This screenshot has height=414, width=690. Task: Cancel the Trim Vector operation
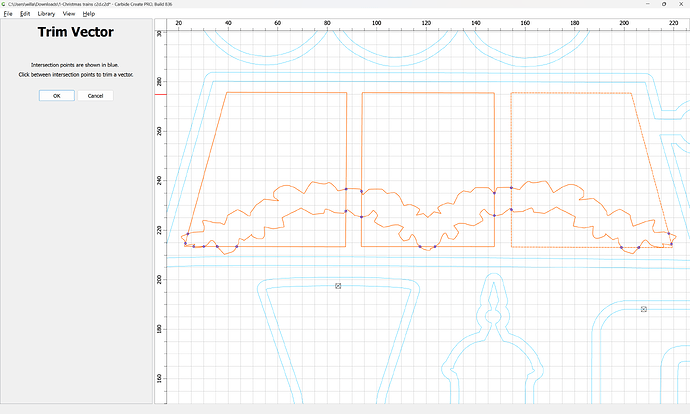tap(96, 96)
